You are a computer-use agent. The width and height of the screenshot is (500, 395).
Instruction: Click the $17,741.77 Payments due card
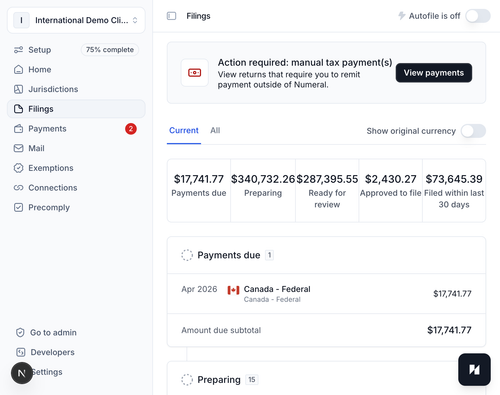pos(199,190)
